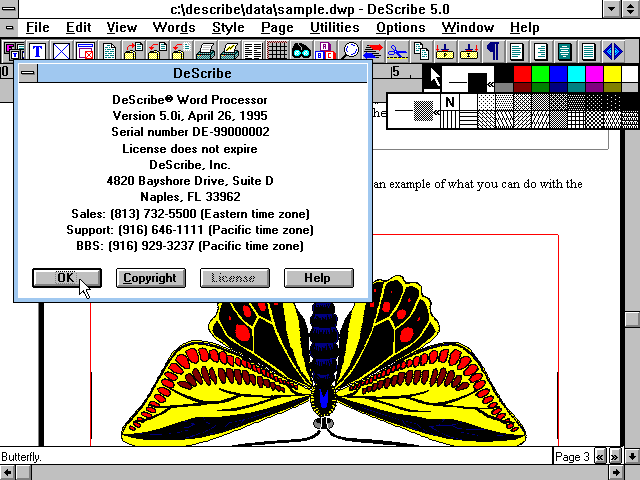Click the horizontal scrollbar left arrow
640x480 pixels.
coord(8,472)
